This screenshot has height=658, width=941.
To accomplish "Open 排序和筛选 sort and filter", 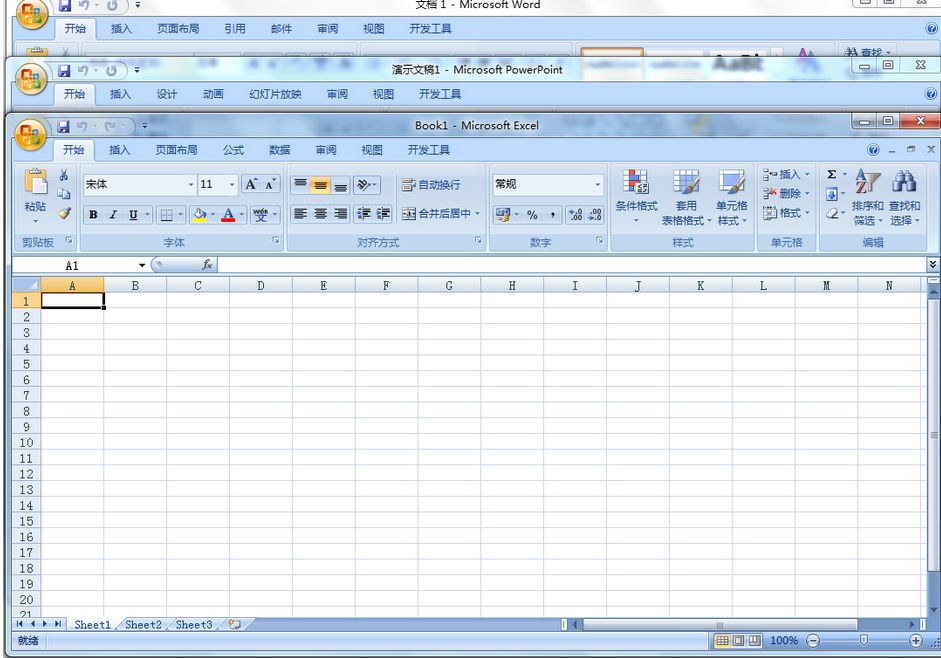I will (868, 197).
